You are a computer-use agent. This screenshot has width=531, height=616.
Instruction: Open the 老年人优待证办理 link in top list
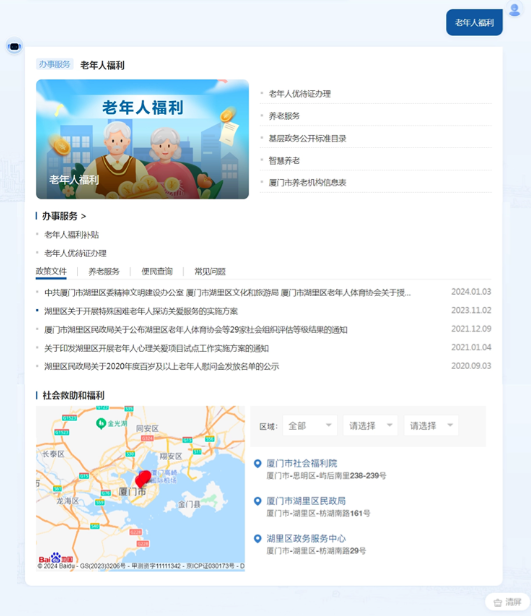tap(300, 94)
